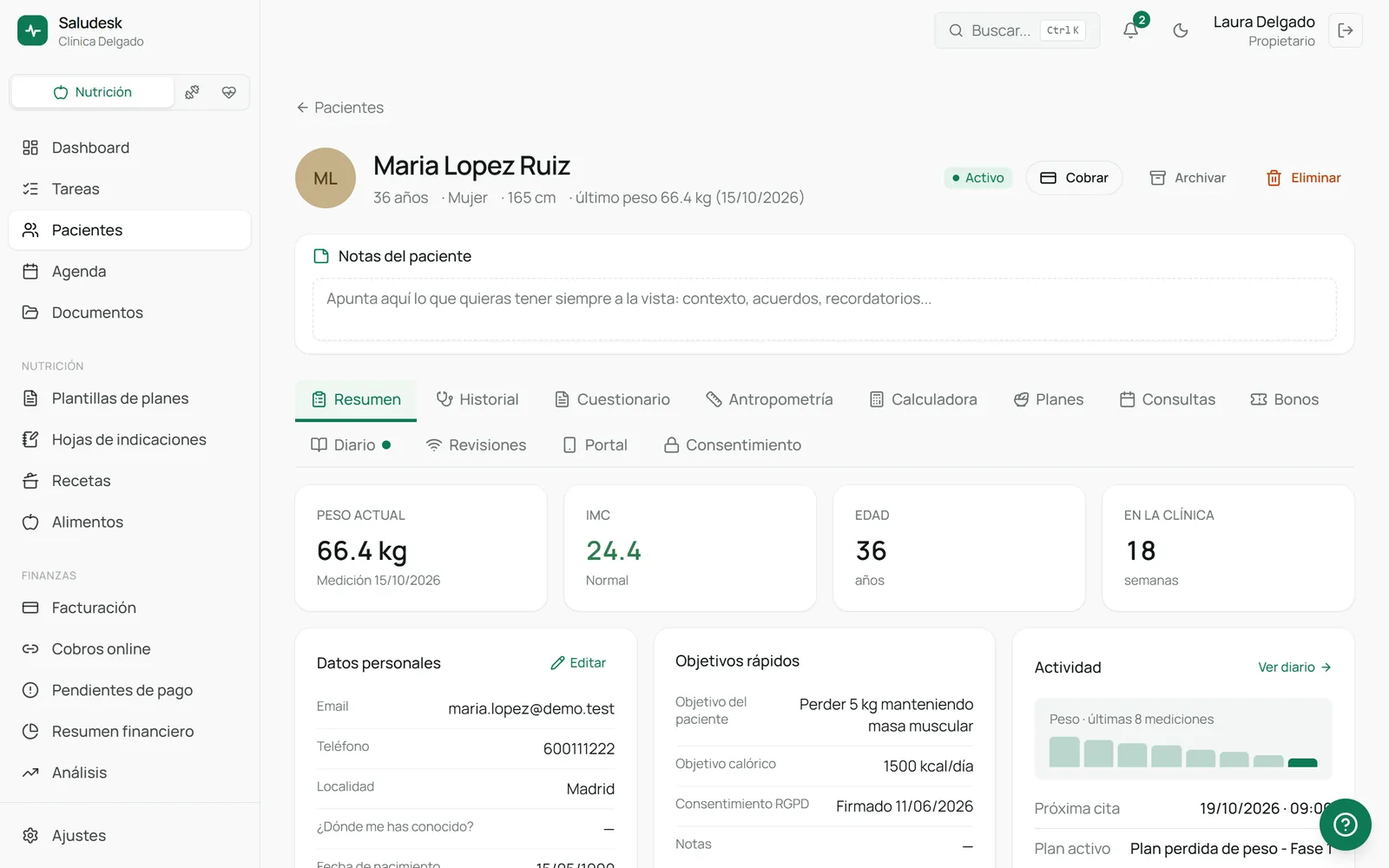1389x868 pixels.
Task: Switch to the Cuestionario tab
Action: [x=612, y=399]
